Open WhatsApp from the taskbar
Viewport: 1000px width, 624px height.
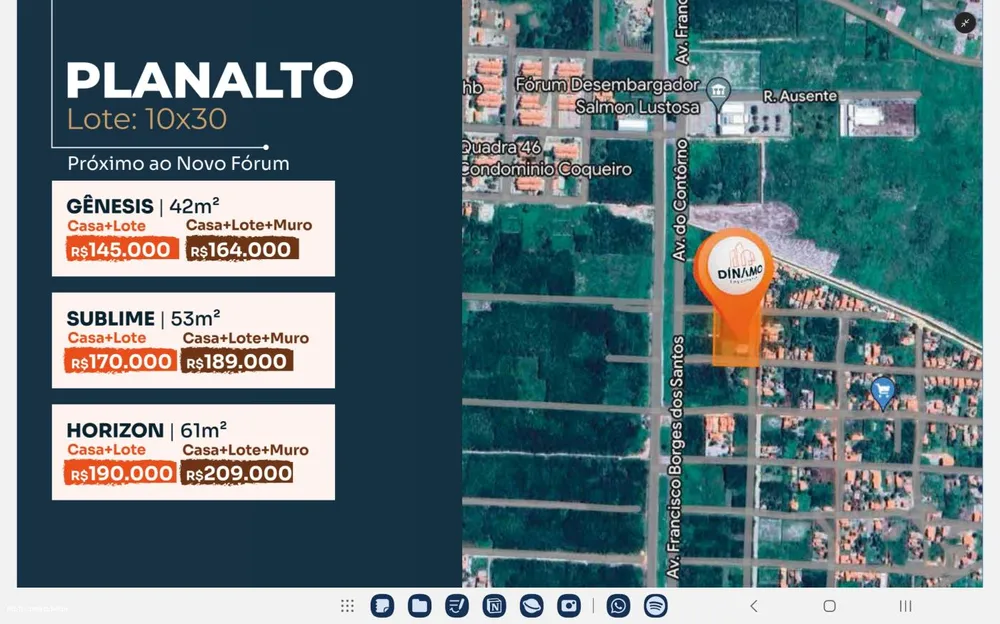tap(618, 606)
